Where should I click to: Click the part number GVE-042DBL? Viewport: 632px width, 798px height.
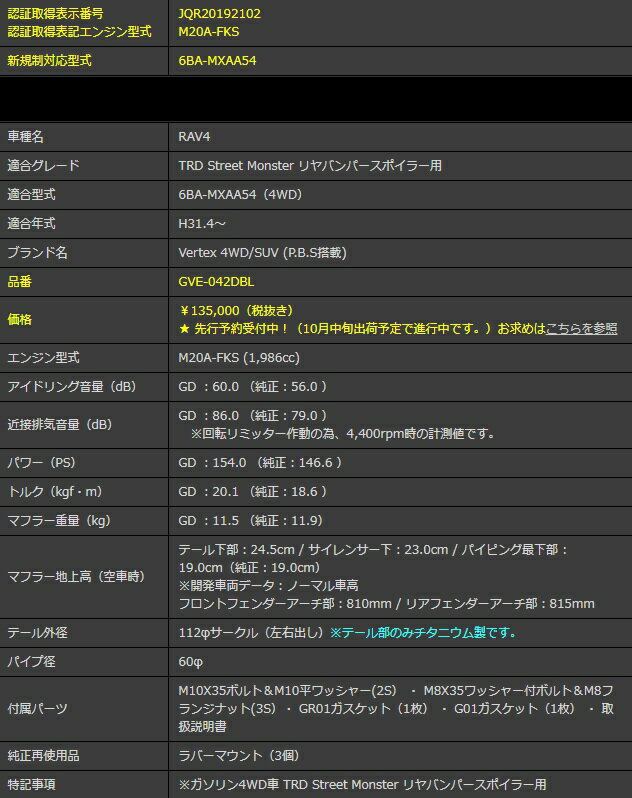pyautogui.click(x=216, y=282)
